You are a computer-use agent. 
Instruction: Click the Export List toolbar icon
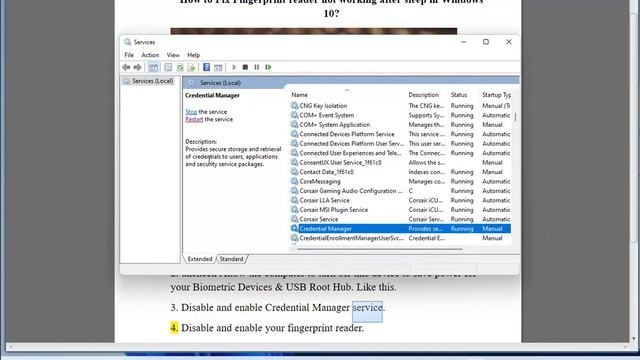pyautogui.click(x=191, y=67)
